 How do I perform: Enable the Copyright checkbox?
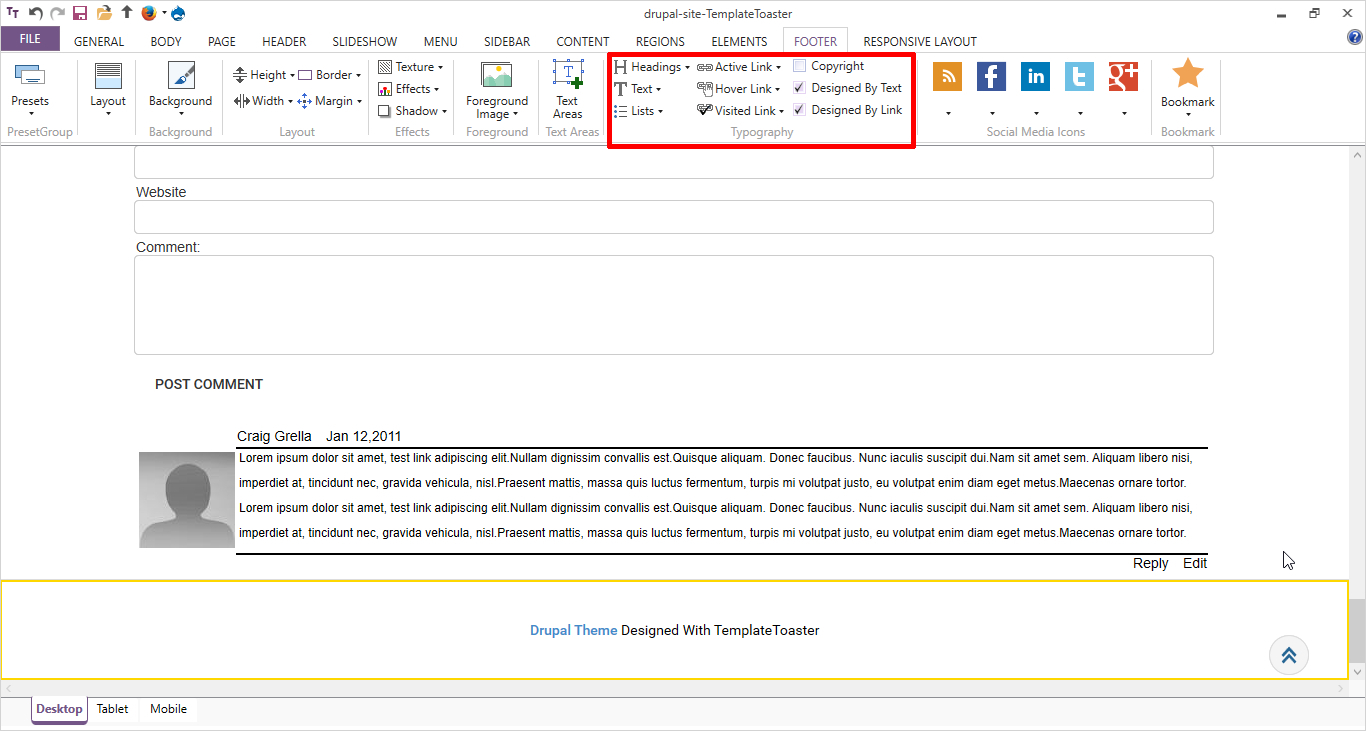click(x=800, y=66)
